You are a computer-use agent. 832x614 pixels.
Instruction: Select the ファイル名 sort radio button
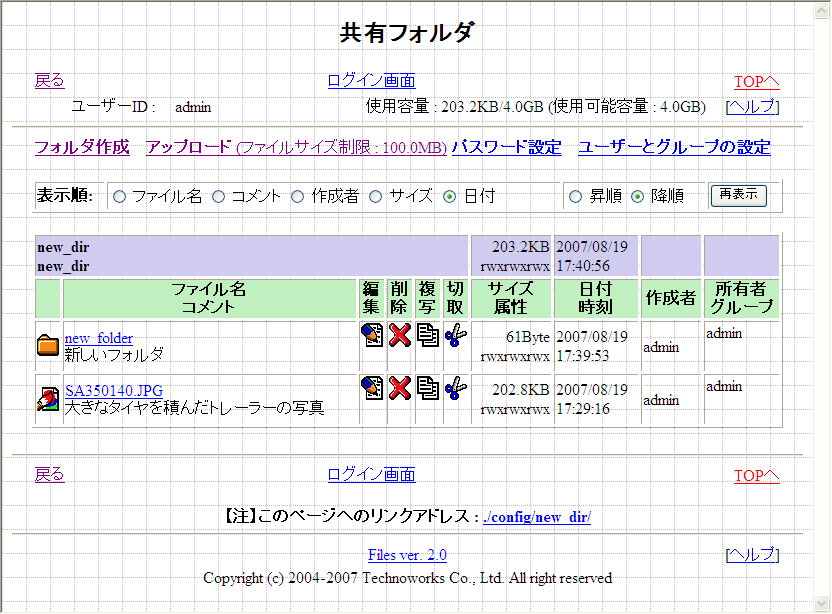click(x=120, y=197)
